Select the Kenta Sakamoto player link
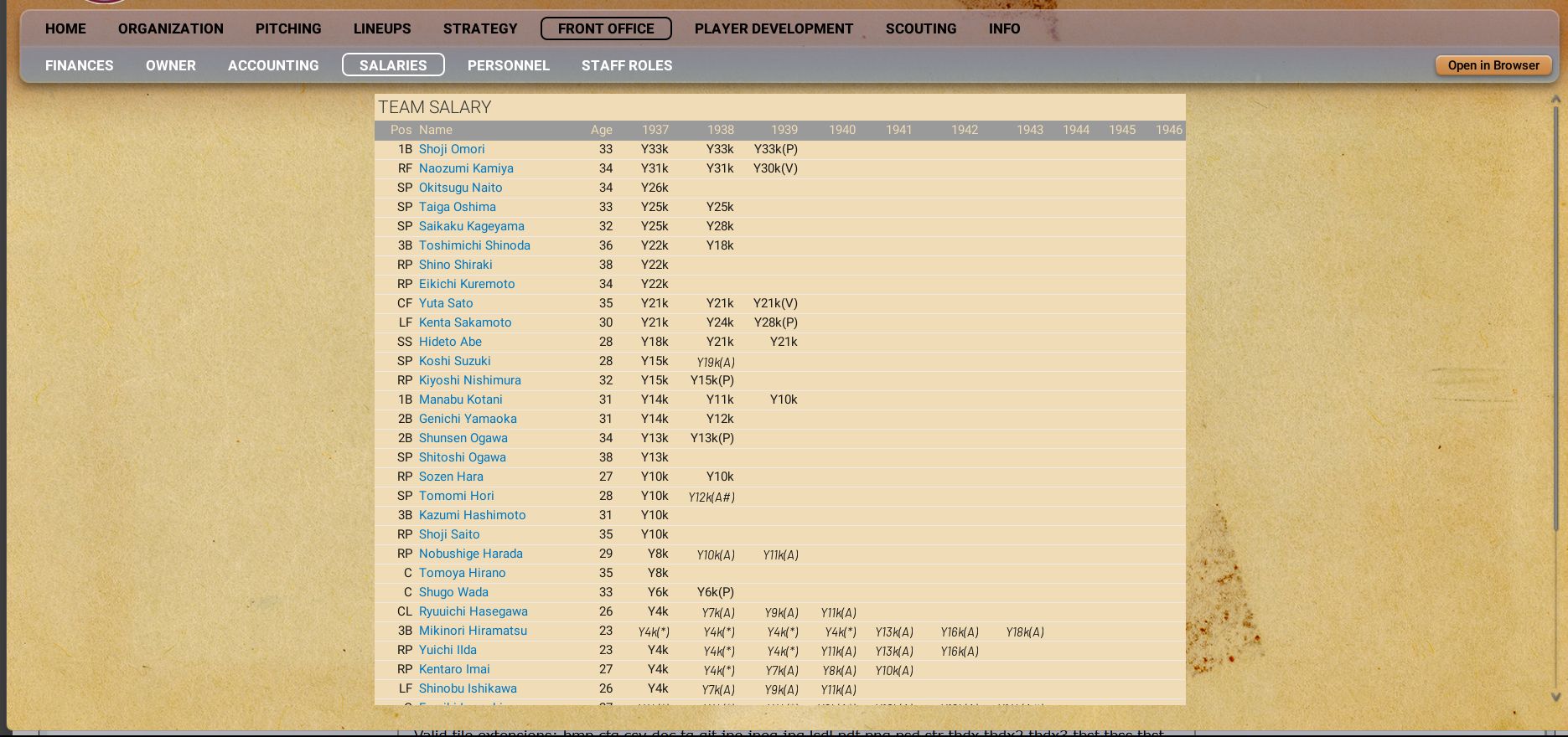 coord(465,322)
